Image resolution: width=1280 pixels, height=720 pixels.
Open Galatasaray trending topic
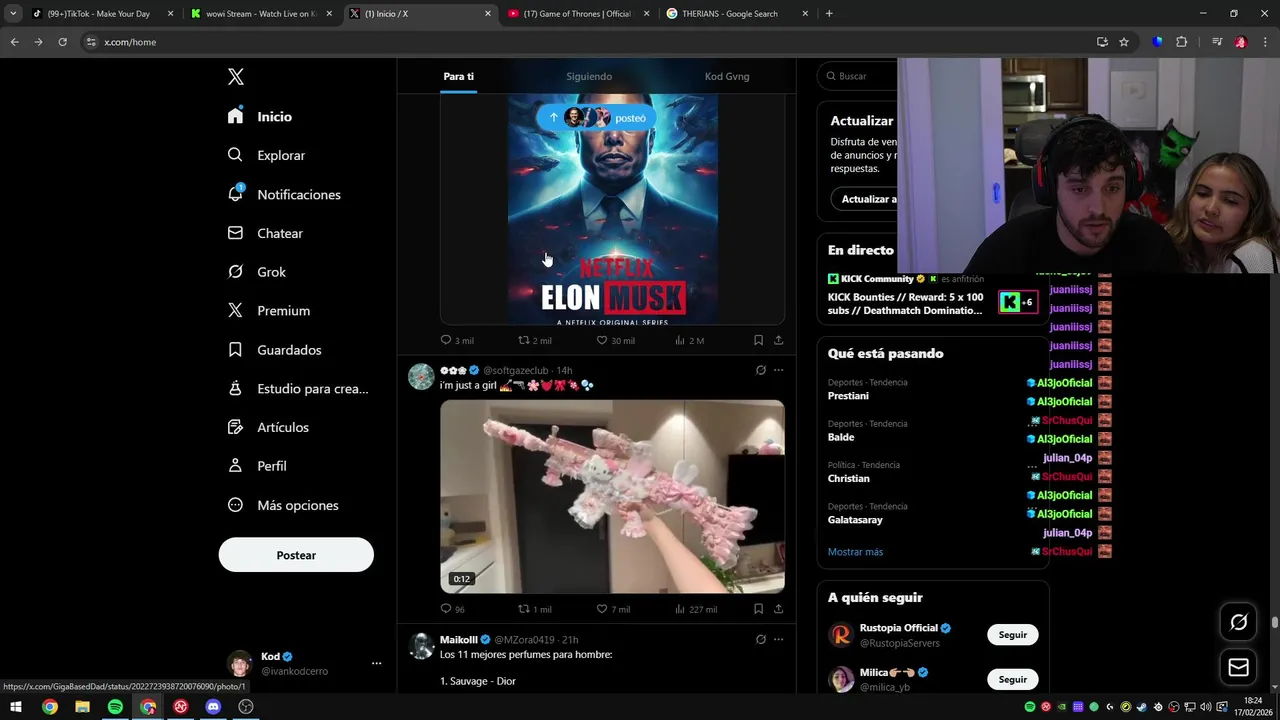[855, 520]
